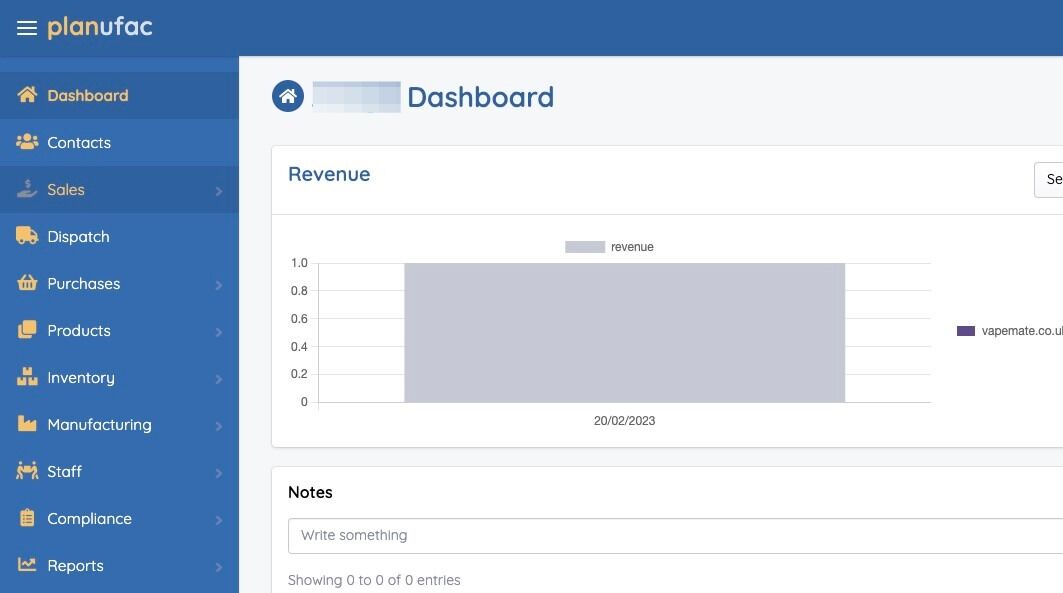
Task: Select the Sales menu label
Action: pos(66,190)
